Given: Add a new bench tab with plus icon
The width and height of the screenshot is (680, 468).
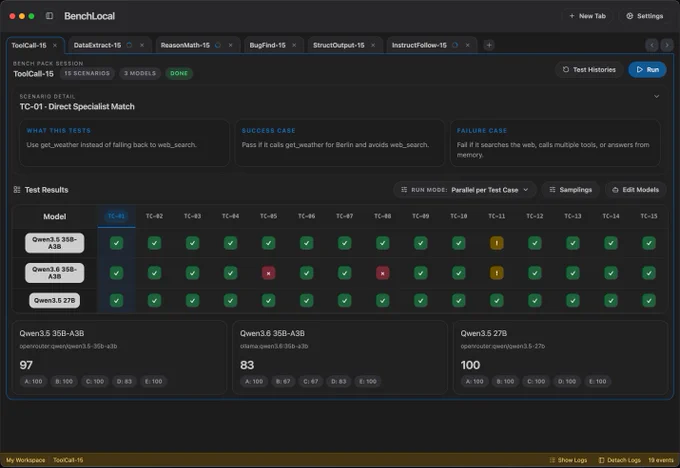Looking at the screenshot, I should [x=489, y=45].
